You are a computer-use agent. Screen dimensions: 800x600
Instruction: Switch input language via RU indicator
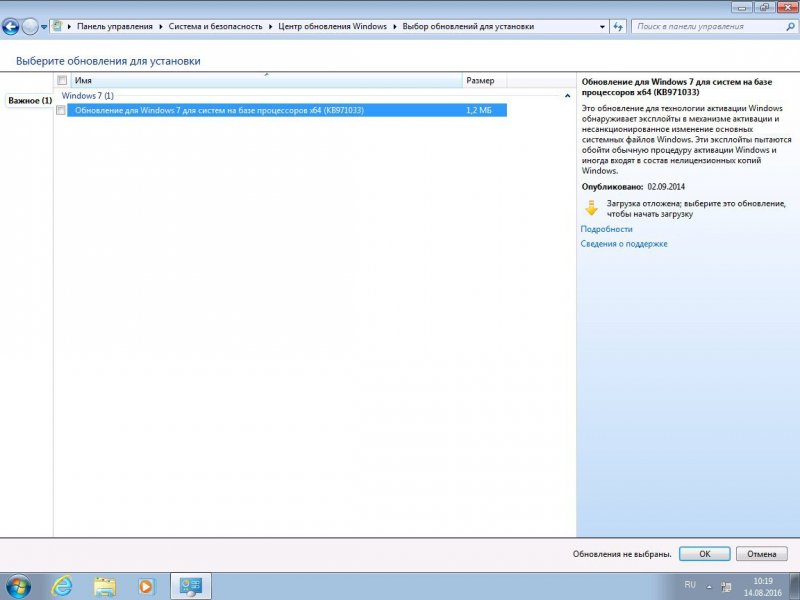tap(690, 585)
